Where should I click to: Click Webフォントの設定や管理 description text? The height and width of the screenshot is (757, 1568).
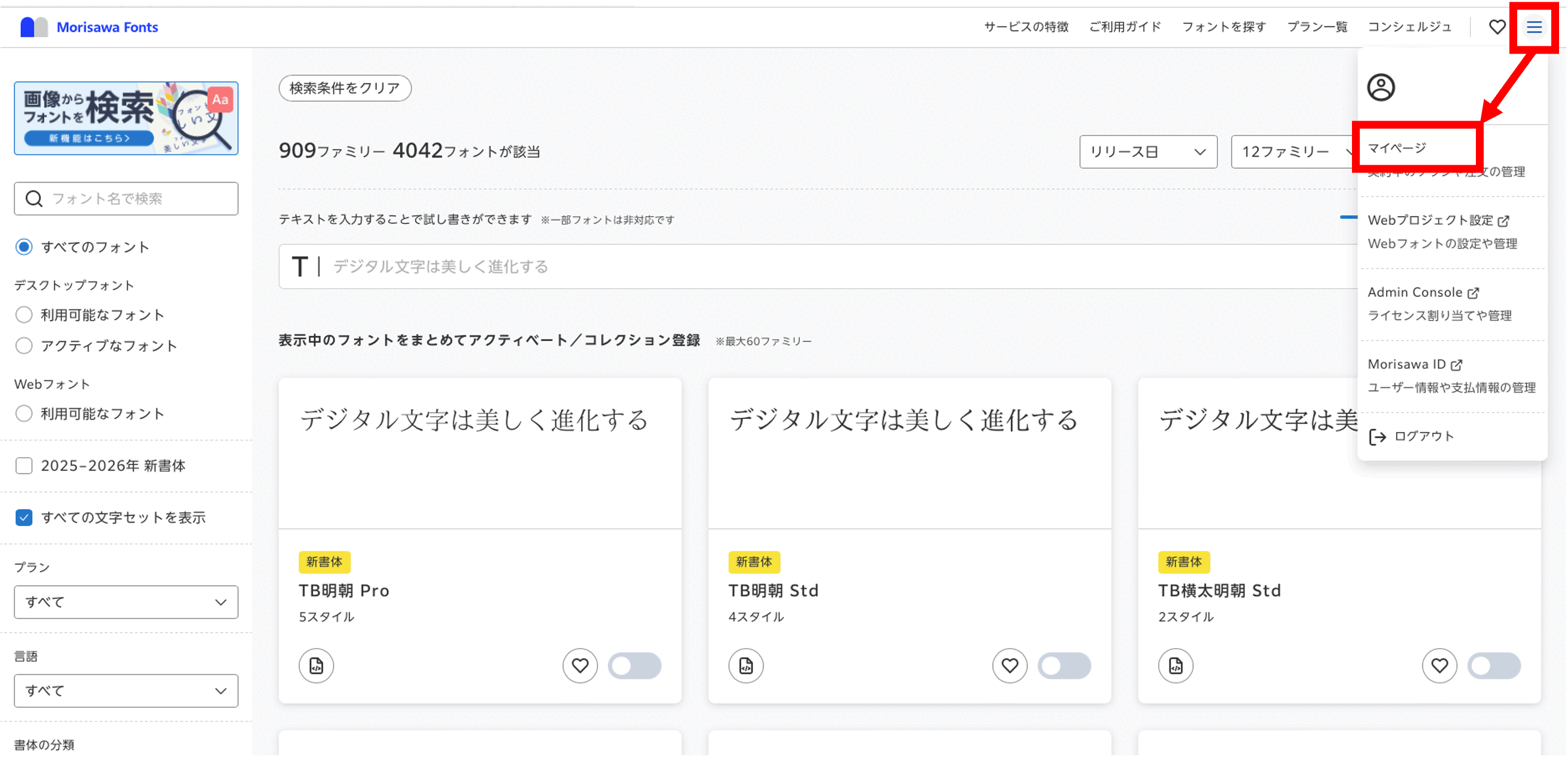[x=1442, y=243]
